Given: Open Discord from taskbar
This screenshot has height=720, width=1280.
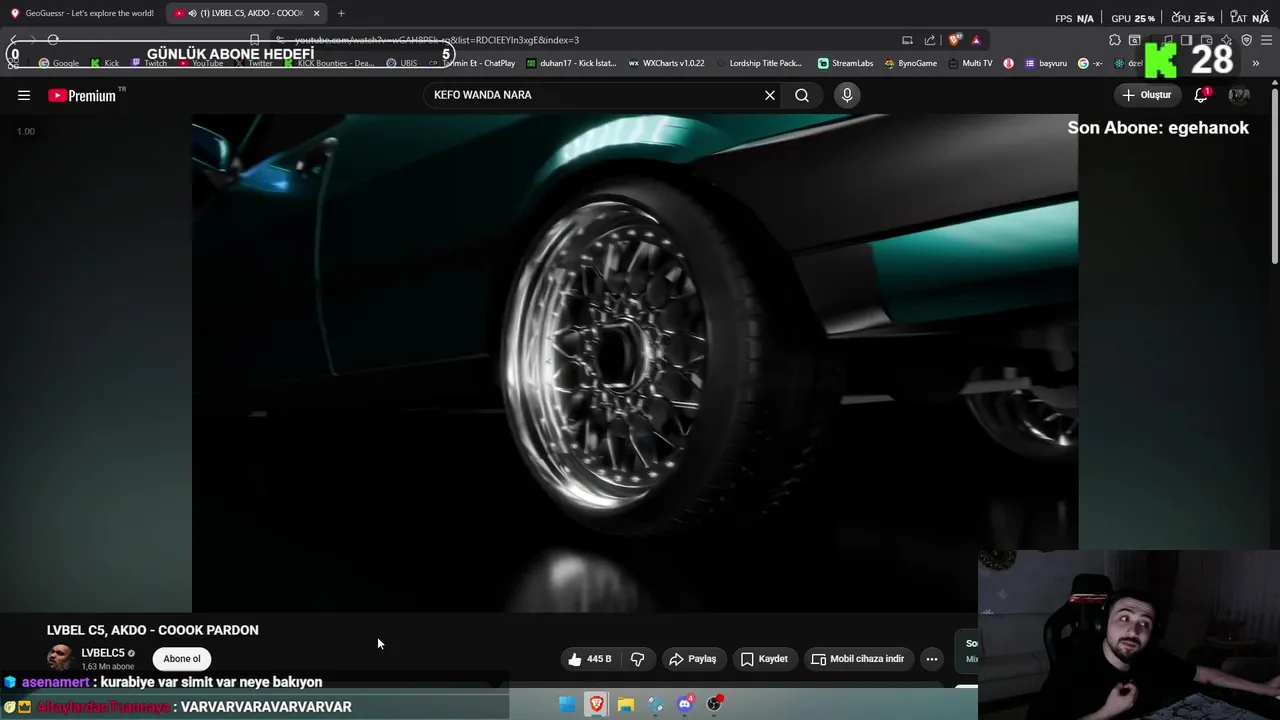Looking at the screenshot, I should pos(685,704).
